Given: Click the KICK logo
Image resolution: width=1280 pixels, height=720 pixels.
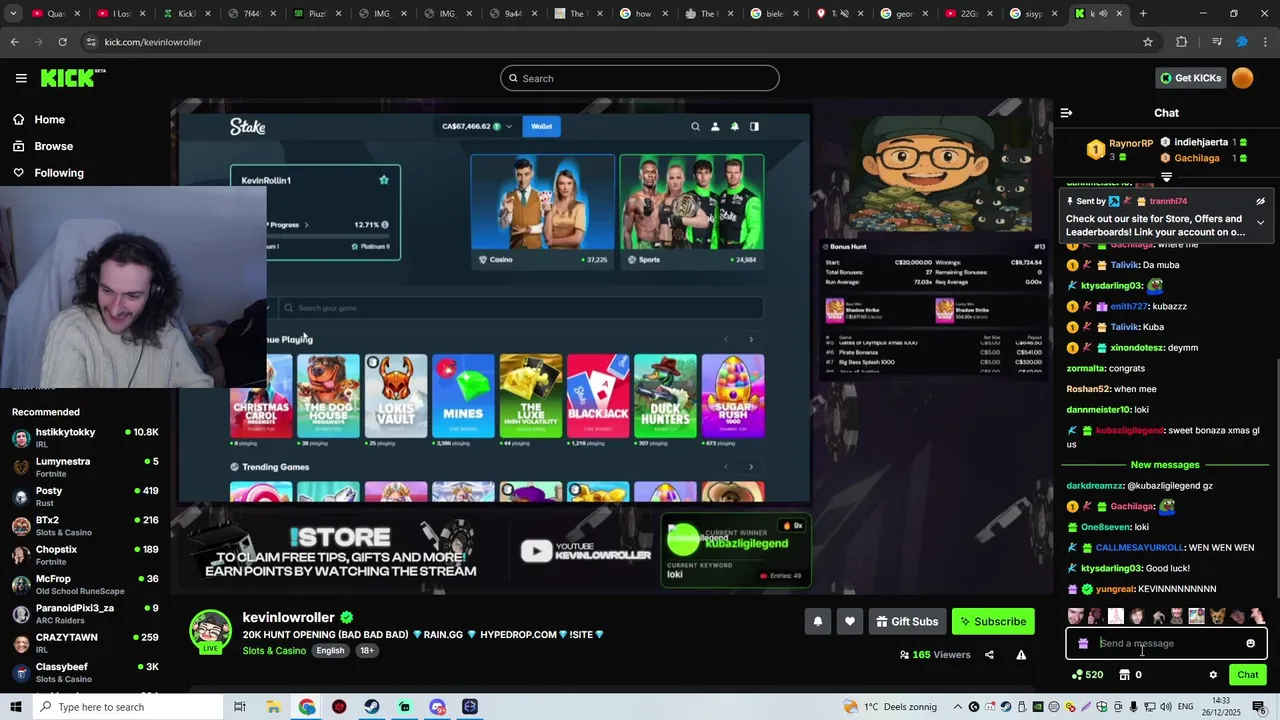Looking at the screenshot, I should [x=73, y=78].
